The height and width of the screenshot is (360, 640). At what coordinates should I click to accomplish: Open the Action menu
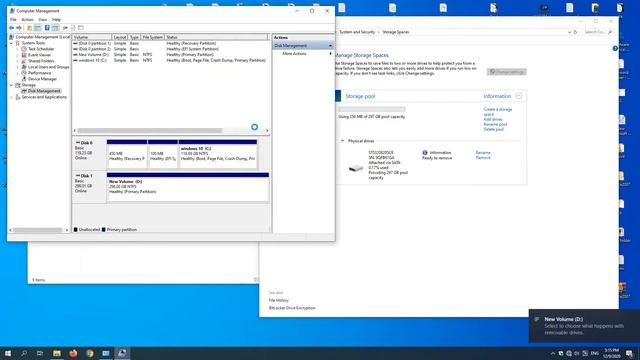coord(27,19)
